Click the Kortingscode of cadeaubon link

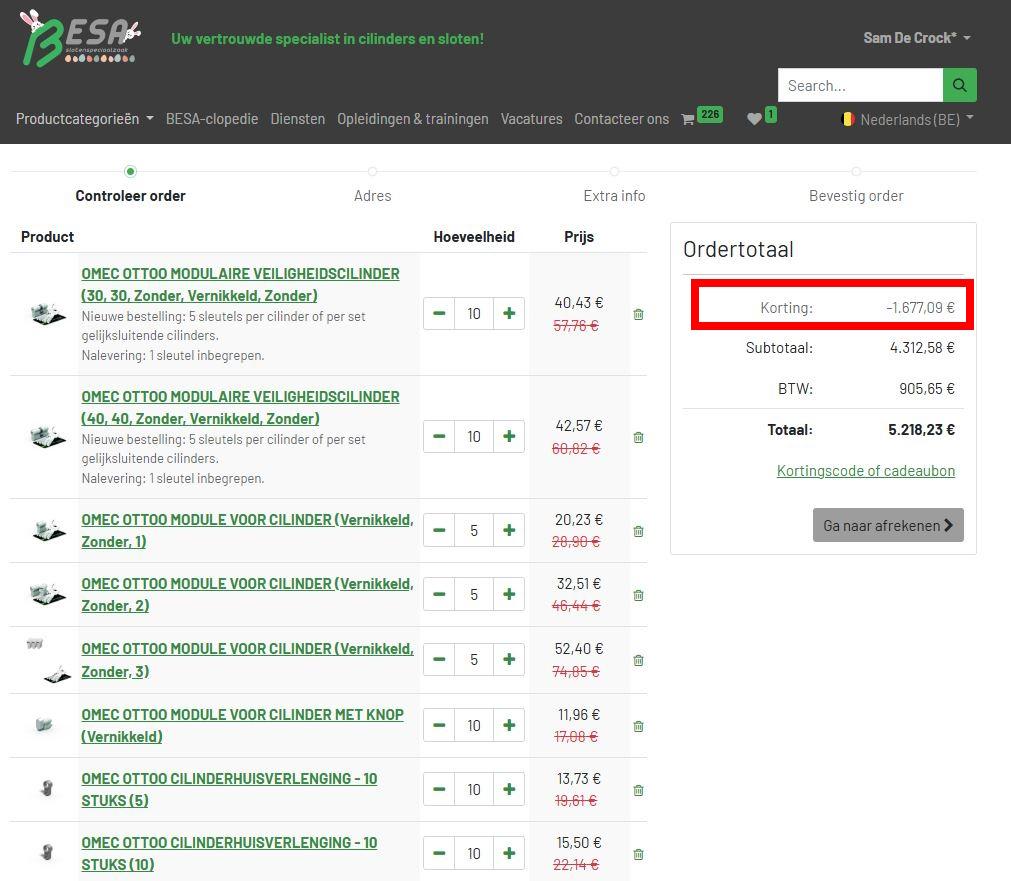[865, 471]
